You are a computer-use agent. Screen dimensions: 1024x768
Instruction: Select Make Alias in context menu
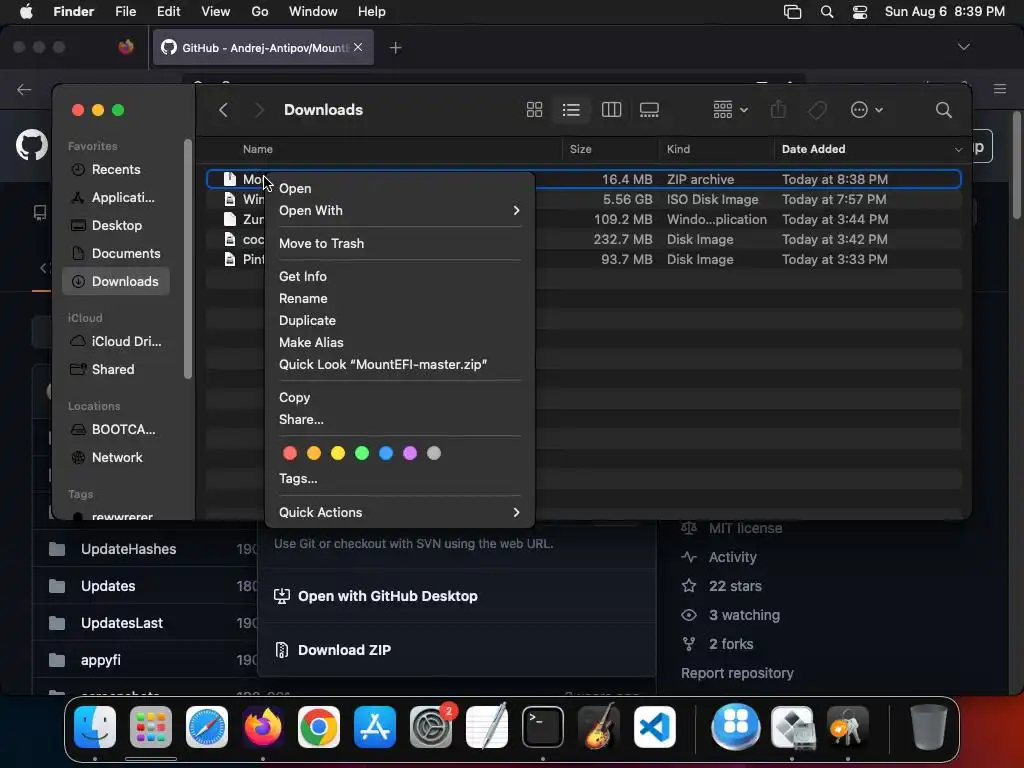[400, 342]
